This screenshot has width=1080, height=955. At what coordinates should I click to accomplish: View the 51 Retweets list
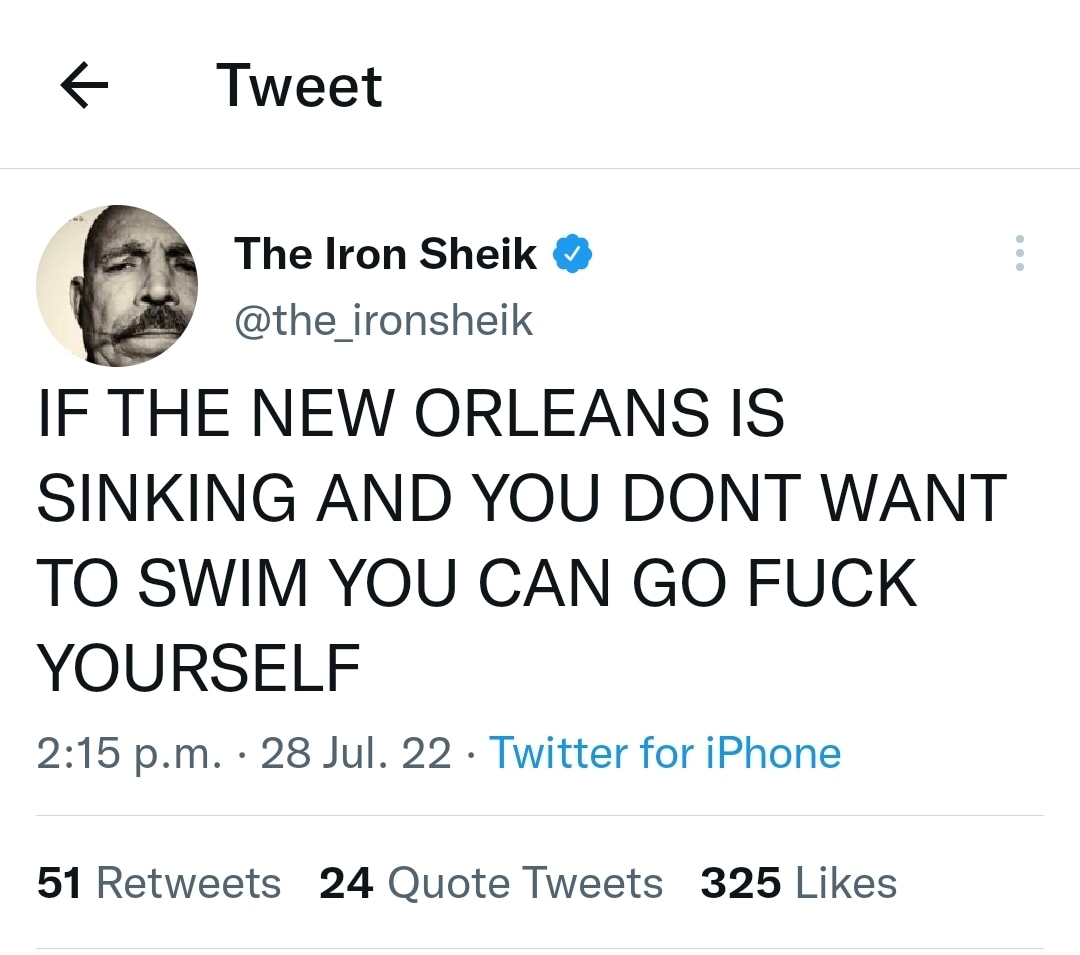[x=159, y=883]
